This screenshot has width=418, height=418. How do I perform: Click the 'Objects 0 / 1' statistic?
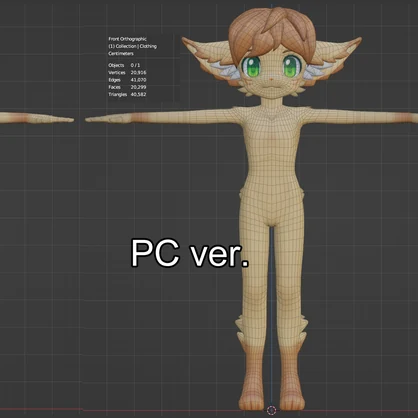click(124, 65)
